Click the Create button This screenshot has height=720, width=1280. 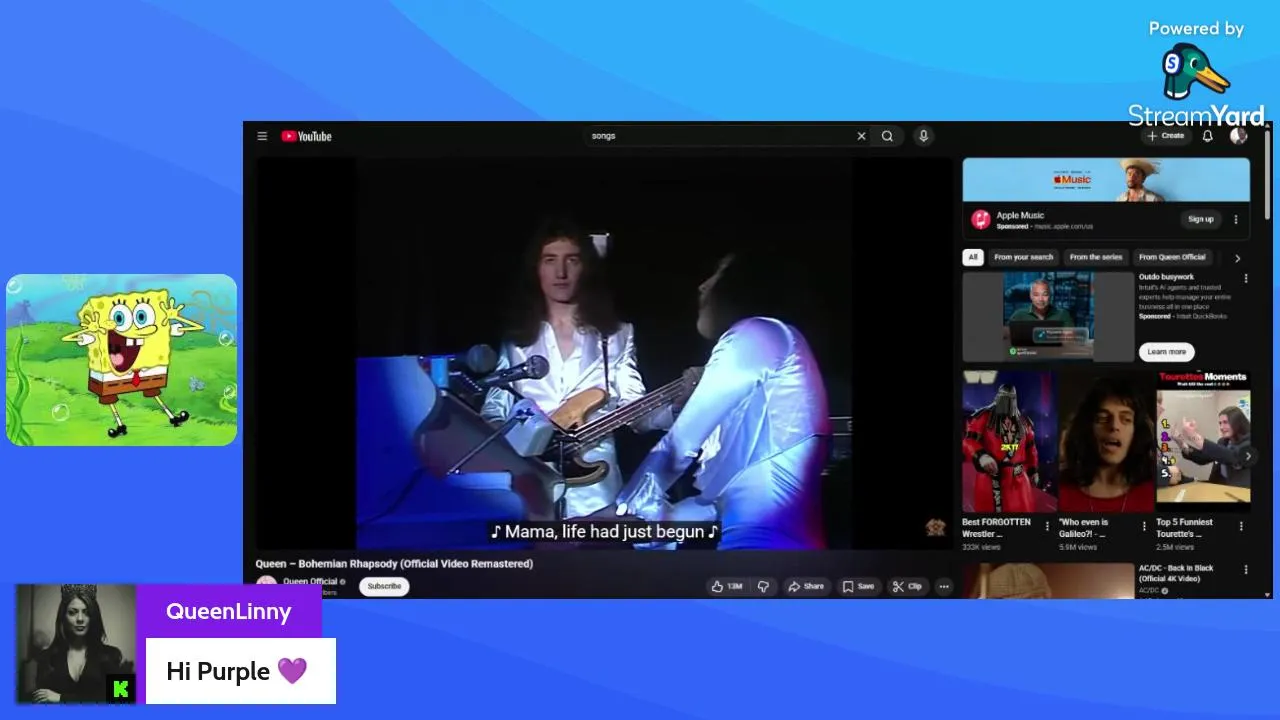[1166, 136]
